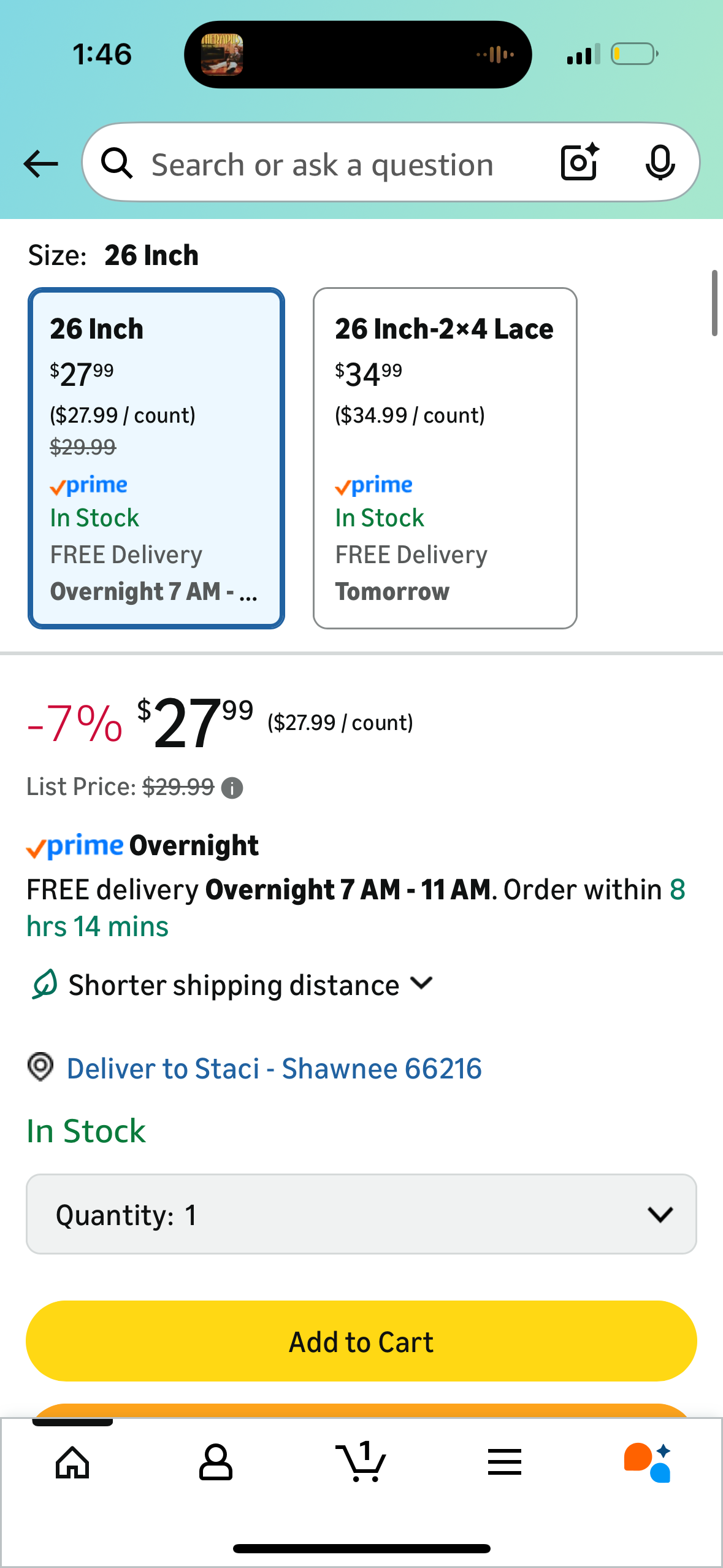Open camera lens visual search

[x=579, y=163]
